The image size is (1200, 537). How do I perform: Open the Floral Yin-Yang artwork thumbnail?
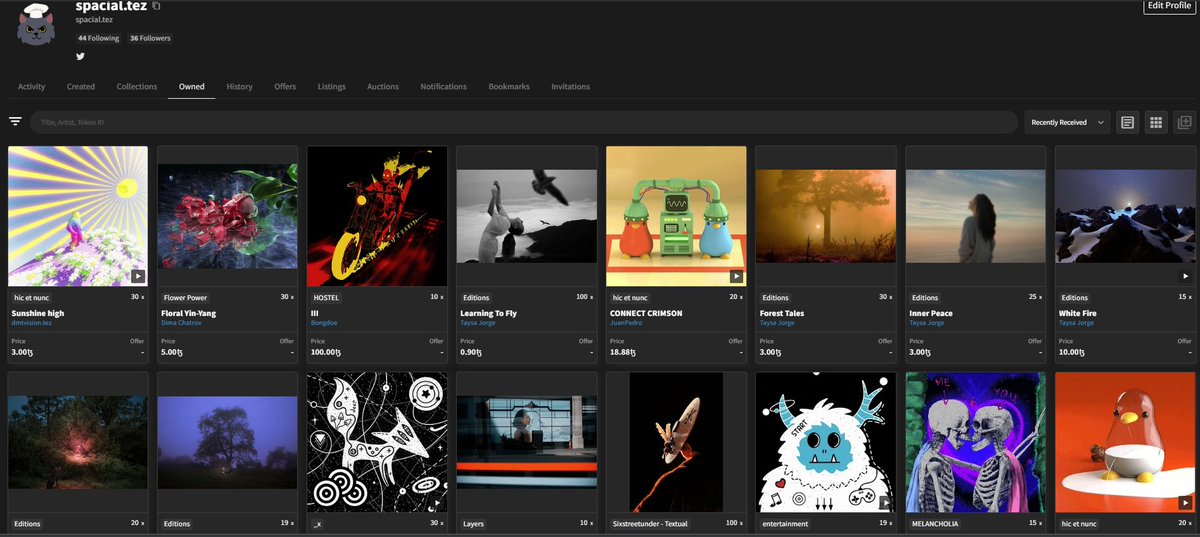click(228, 216)
